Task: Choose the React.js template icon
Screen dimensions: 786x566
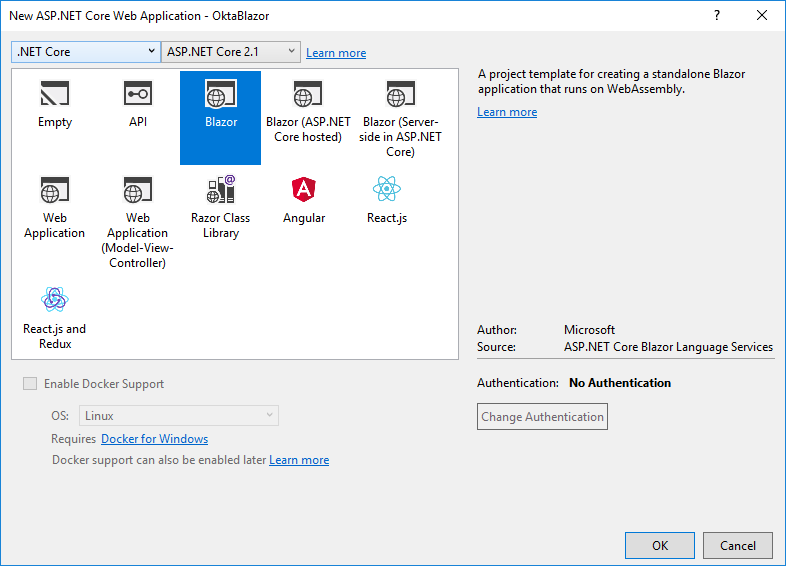Action: pos(387,190)
